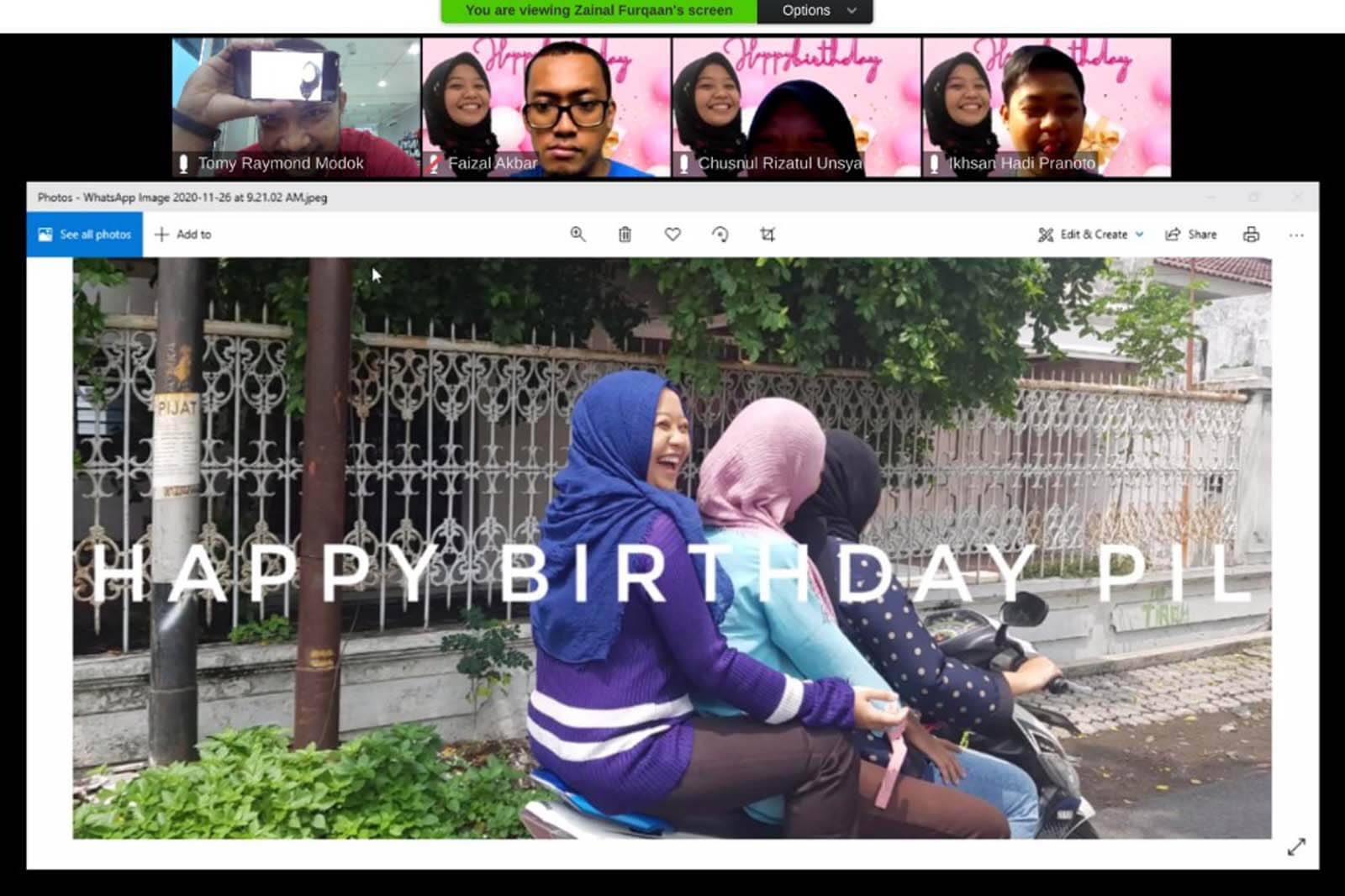Click the heart favorite icon
Viewport: 1345px width, 896px height.
(x=672, y=235)
